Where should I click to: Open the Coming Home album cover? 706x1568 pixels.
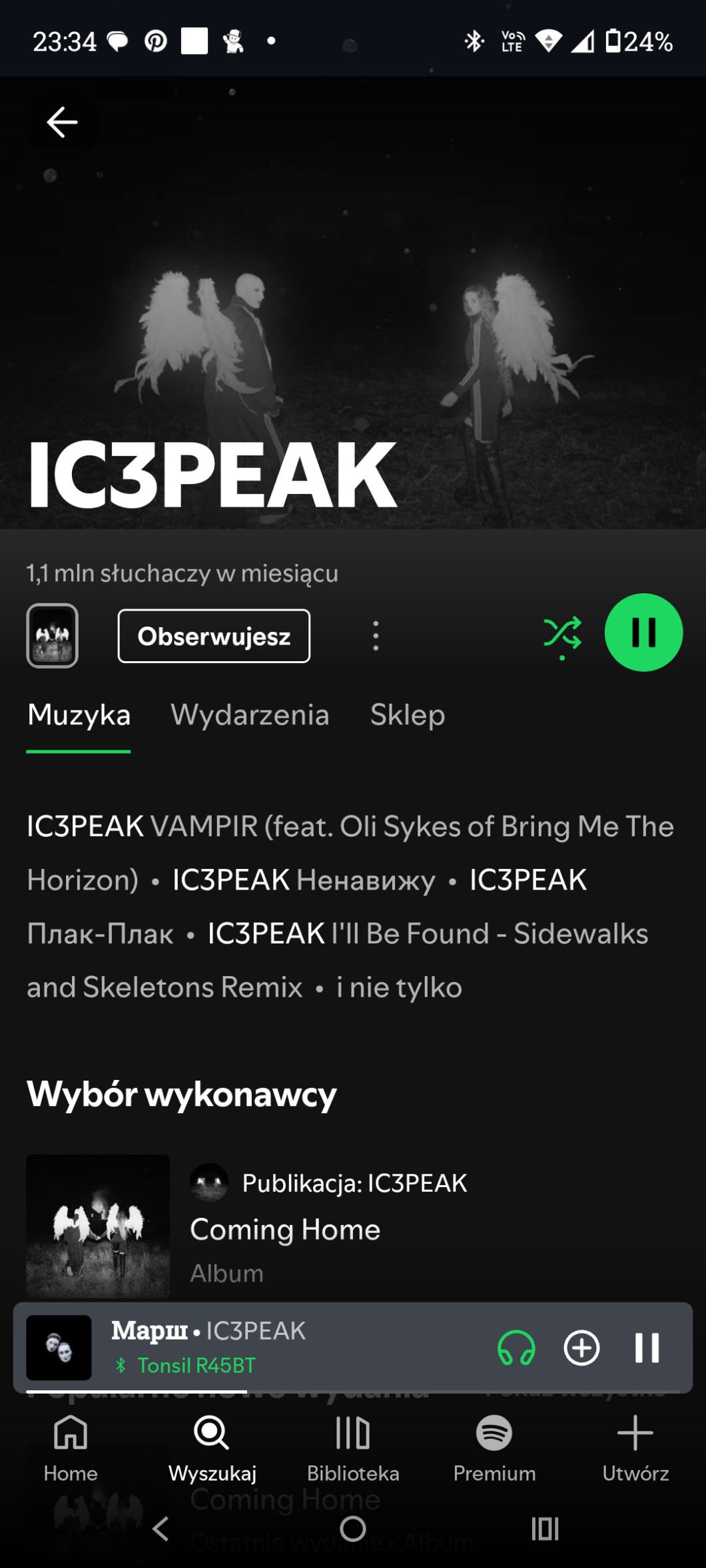[x=98, y=1226]
